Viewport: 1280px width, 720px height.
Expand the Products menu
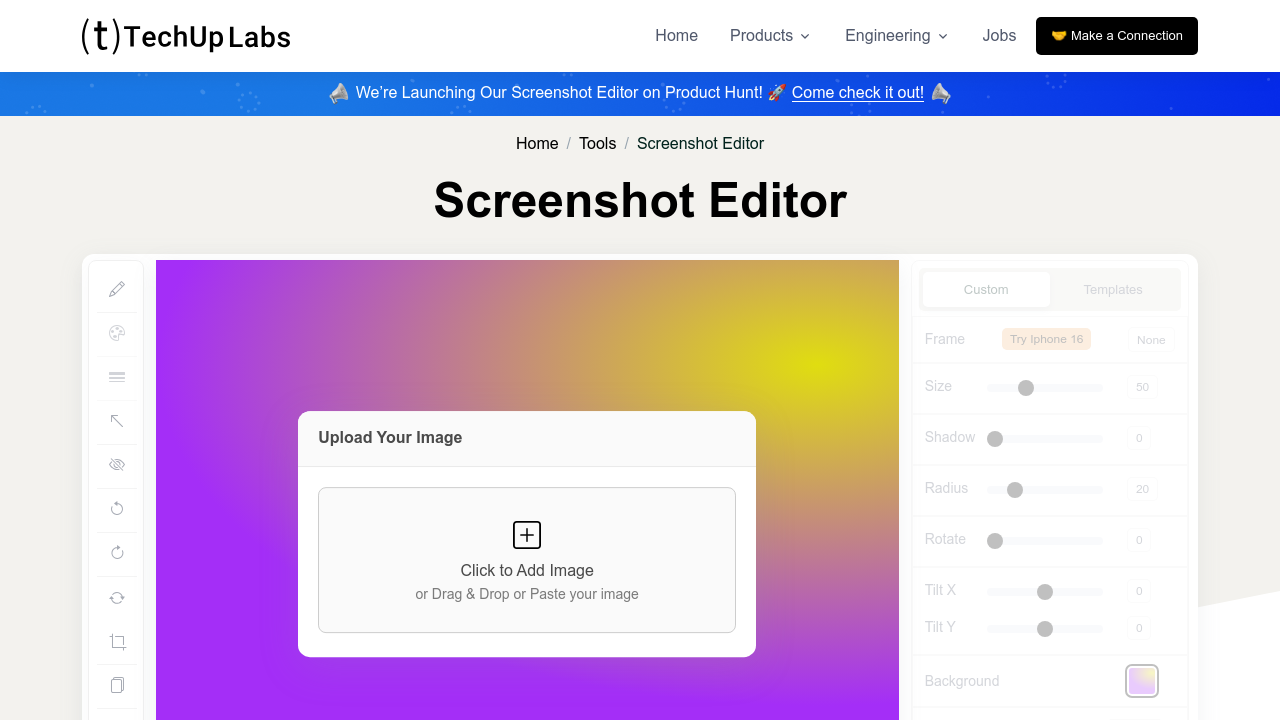[769, 35]
